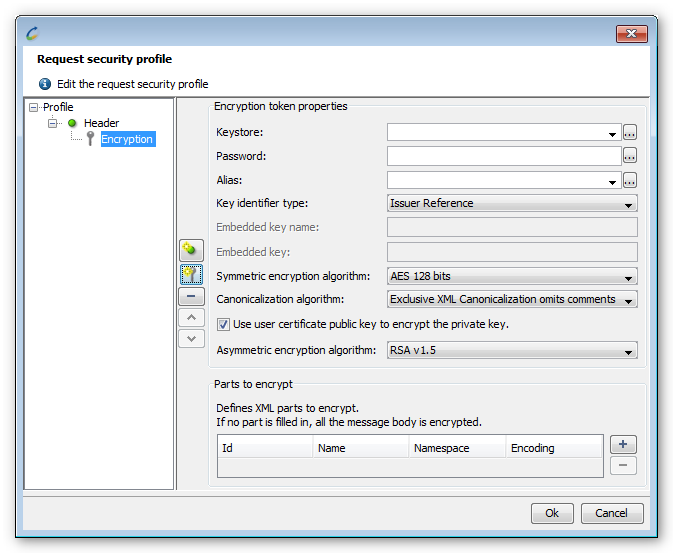Open Symmetric encryption algorithm dropdown
This screenshot has width=673, height=553.
click(512, 276)
